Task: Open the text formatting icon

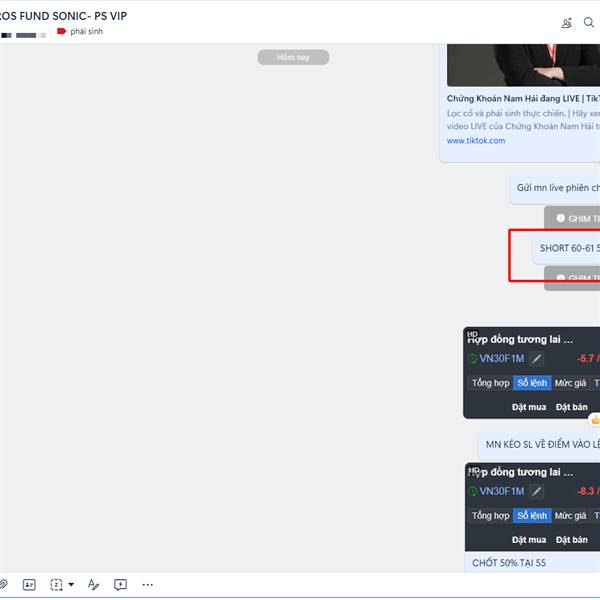Action: point(93,584)
